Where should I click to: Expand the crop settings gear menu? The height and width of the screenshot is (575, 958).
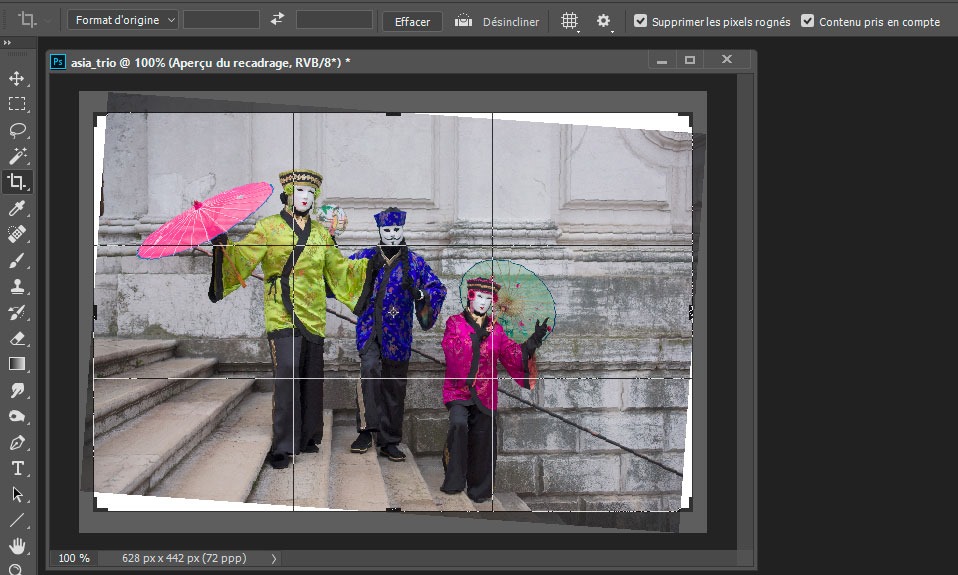click(604, 21)
